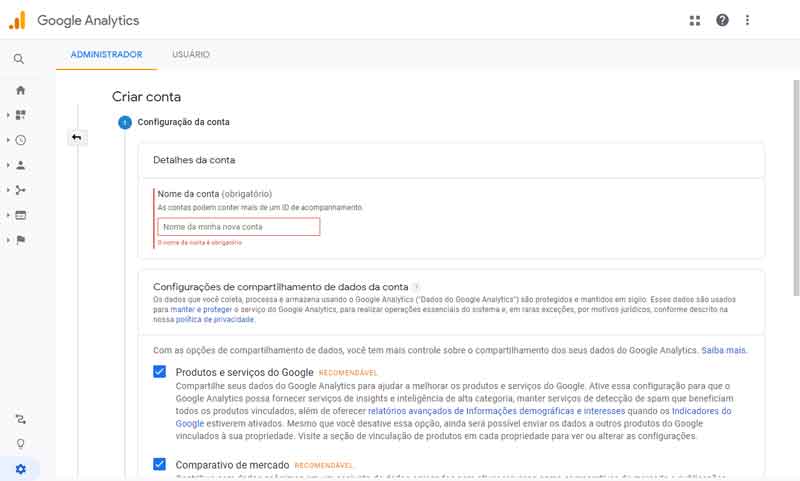Click the red 'nome da conta é obrigatório' error text
800x481 pixels.
(x=200, y=243)
